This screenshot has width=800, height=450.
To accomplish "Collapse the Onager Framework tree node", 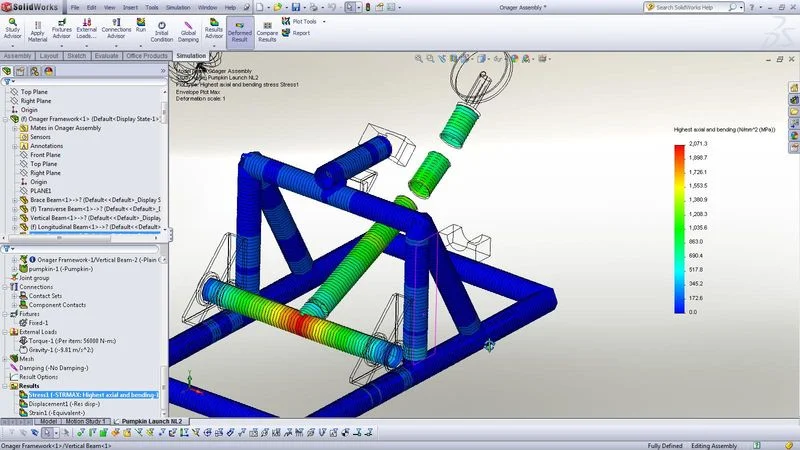I will [5, 119].
